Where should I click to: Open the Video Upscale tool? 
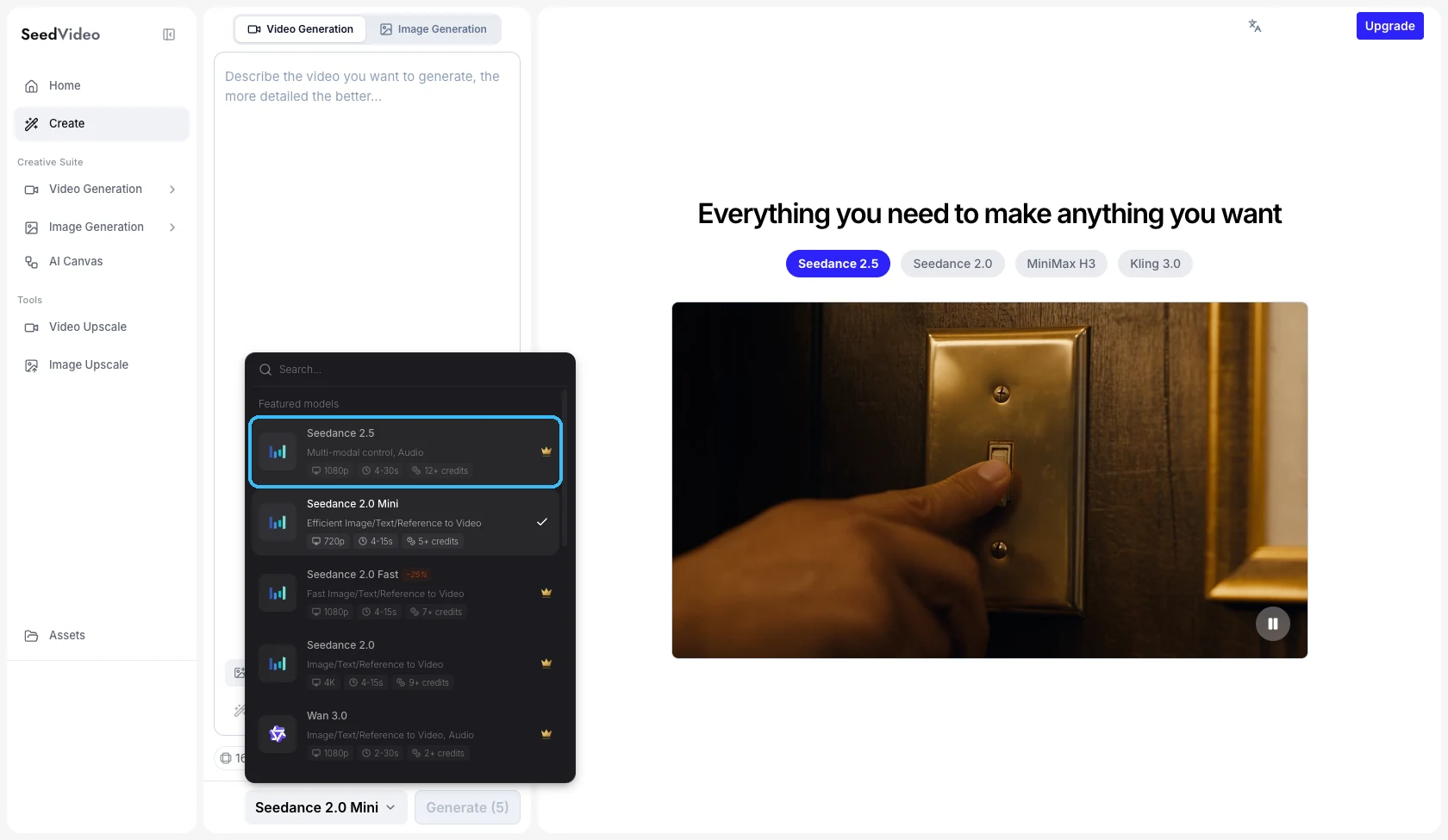tap(102, 327)
